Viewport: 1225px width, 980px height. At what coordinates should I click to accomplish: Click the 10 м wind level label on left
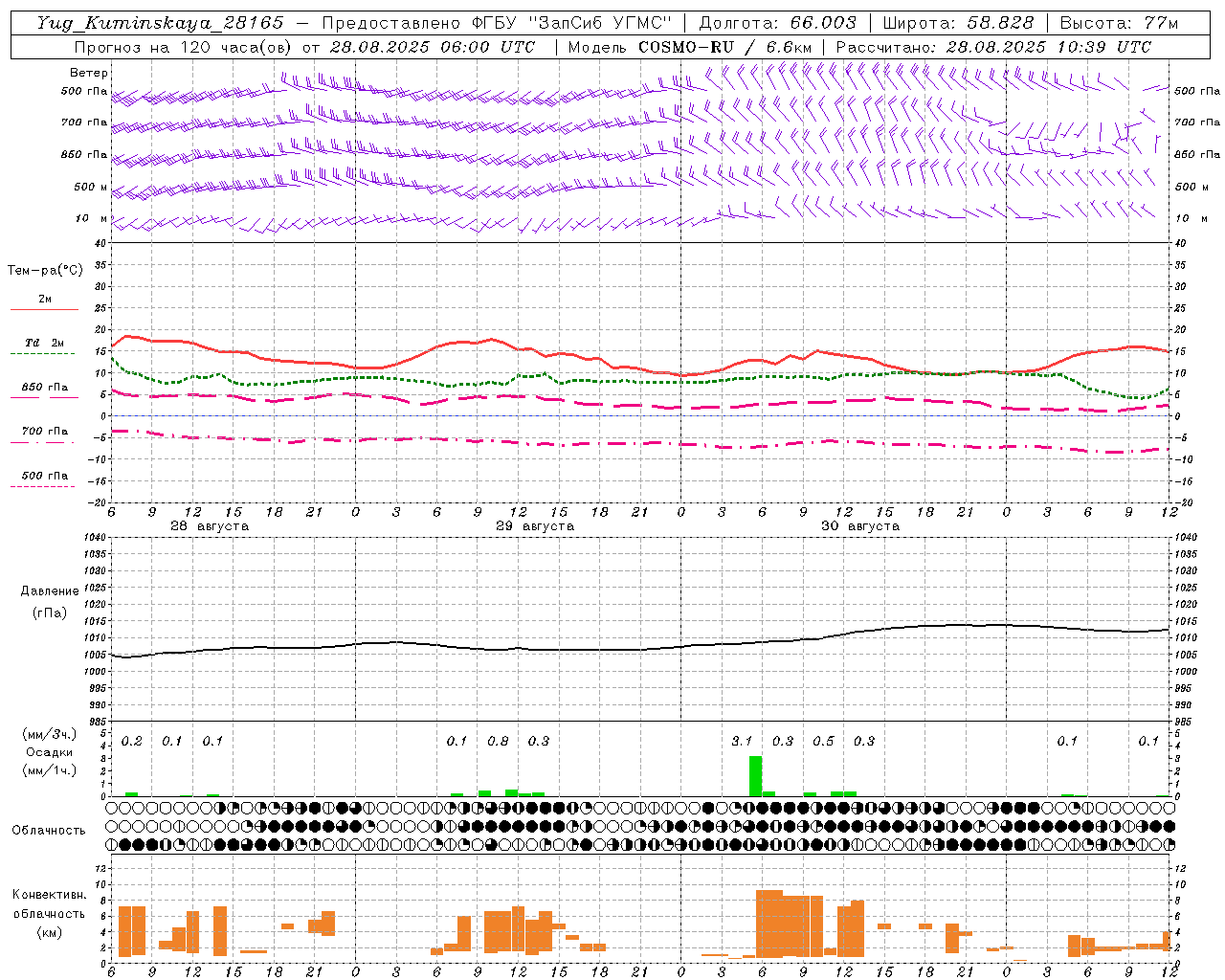(92, 219)
